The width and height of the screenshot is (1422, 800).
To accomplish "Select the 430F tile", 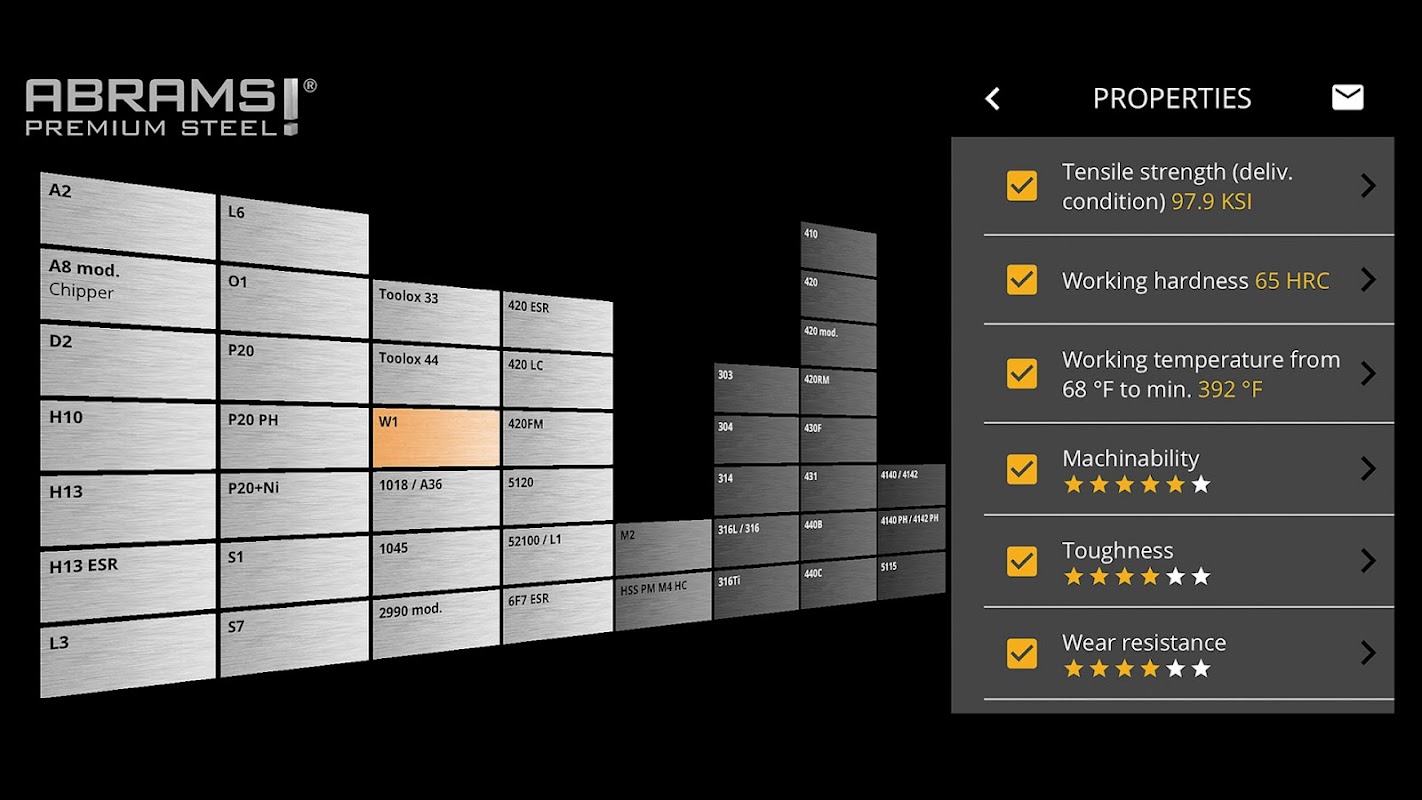I will pyautogui.click(x=838, y=441).
